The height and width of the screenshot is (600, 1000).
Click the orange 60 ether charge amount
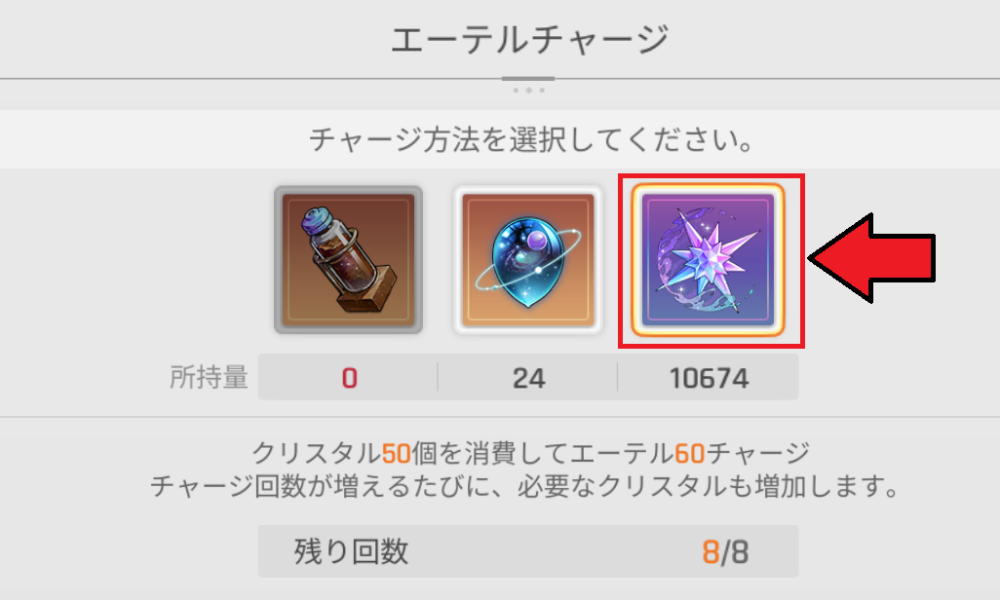(689, 454)
